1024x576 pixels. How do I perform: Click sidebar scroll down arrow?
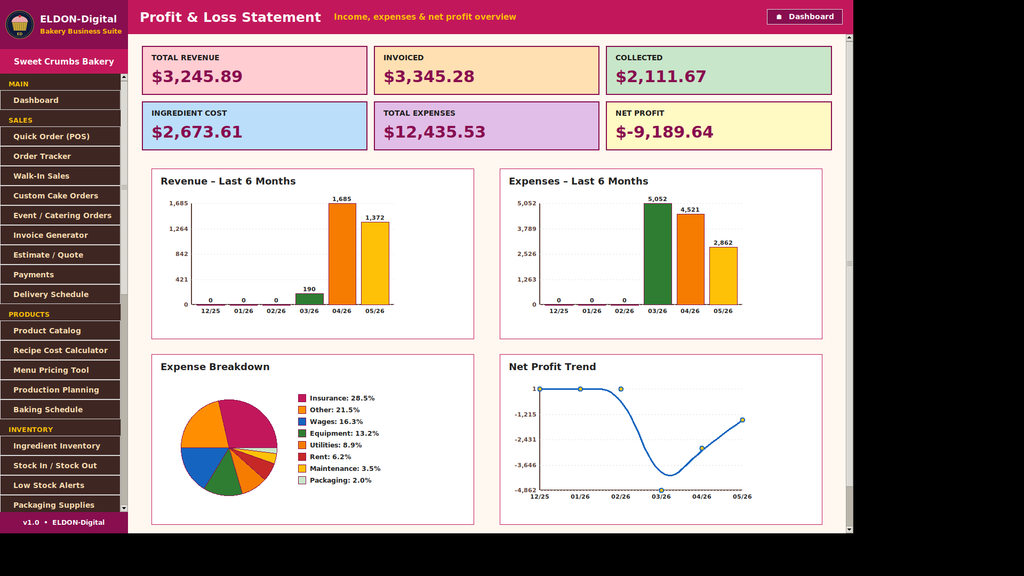click(x=124, y=508)
